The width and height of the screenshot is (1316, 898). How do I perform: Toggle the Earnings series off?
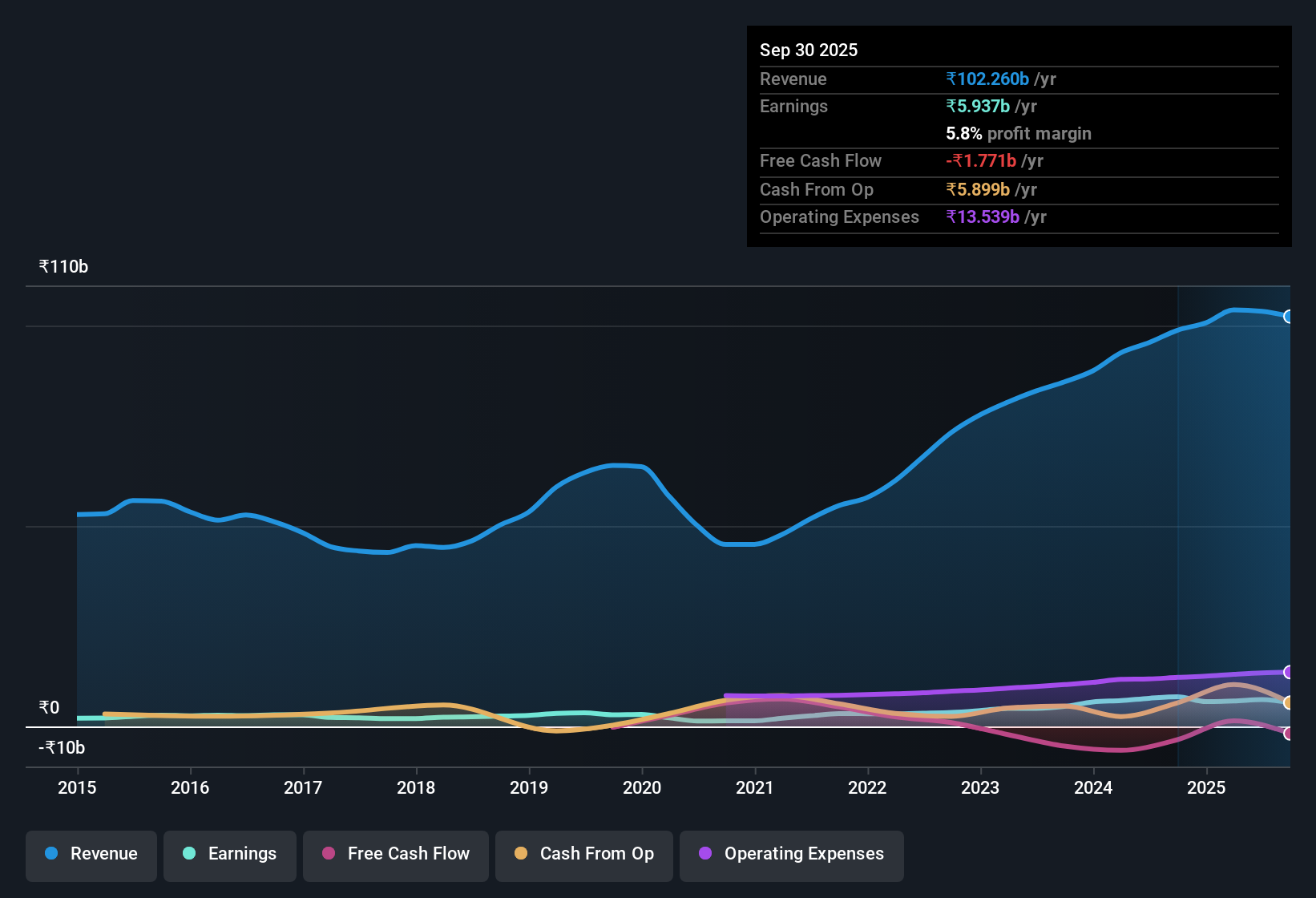pyautogui.click(x=229, y=854)
